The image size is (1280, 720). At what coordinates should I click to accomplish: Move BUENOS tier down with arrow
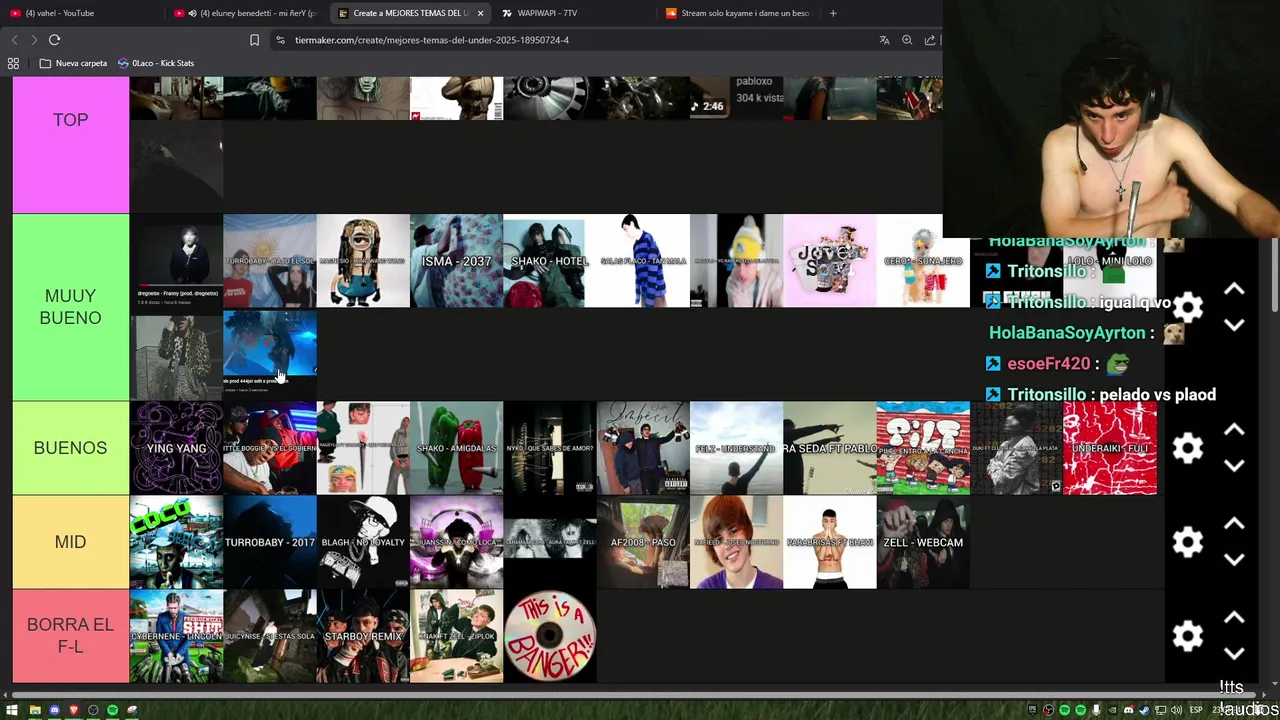click(x=1234, y=466)
